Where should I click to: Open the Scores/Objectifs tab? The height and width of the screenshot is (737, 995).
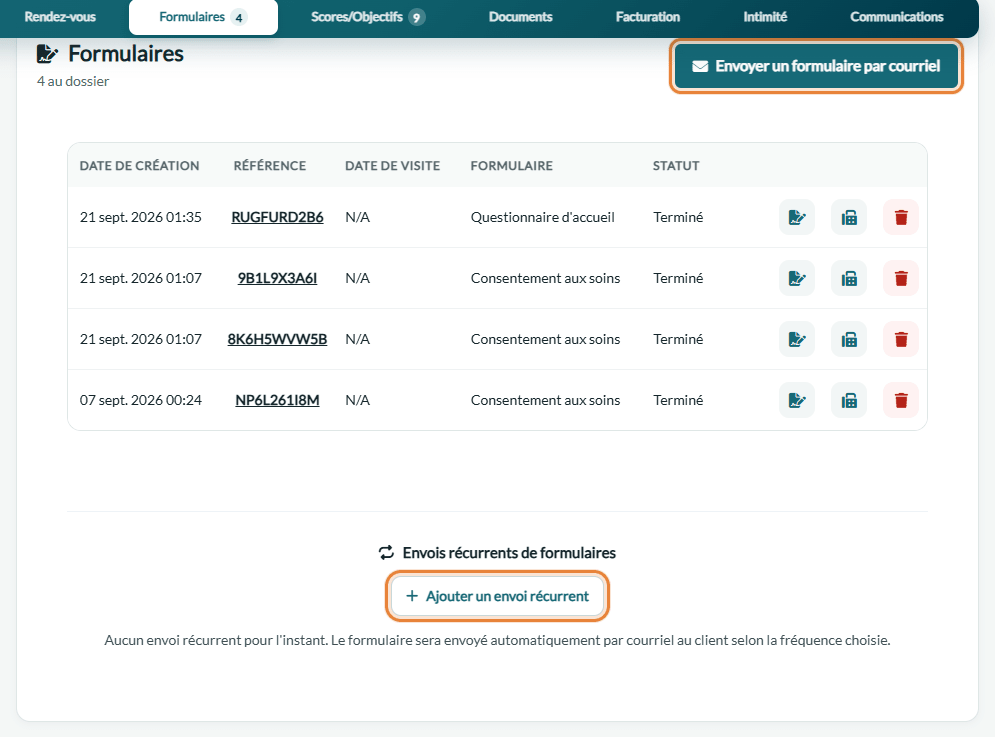click(367, 17)
